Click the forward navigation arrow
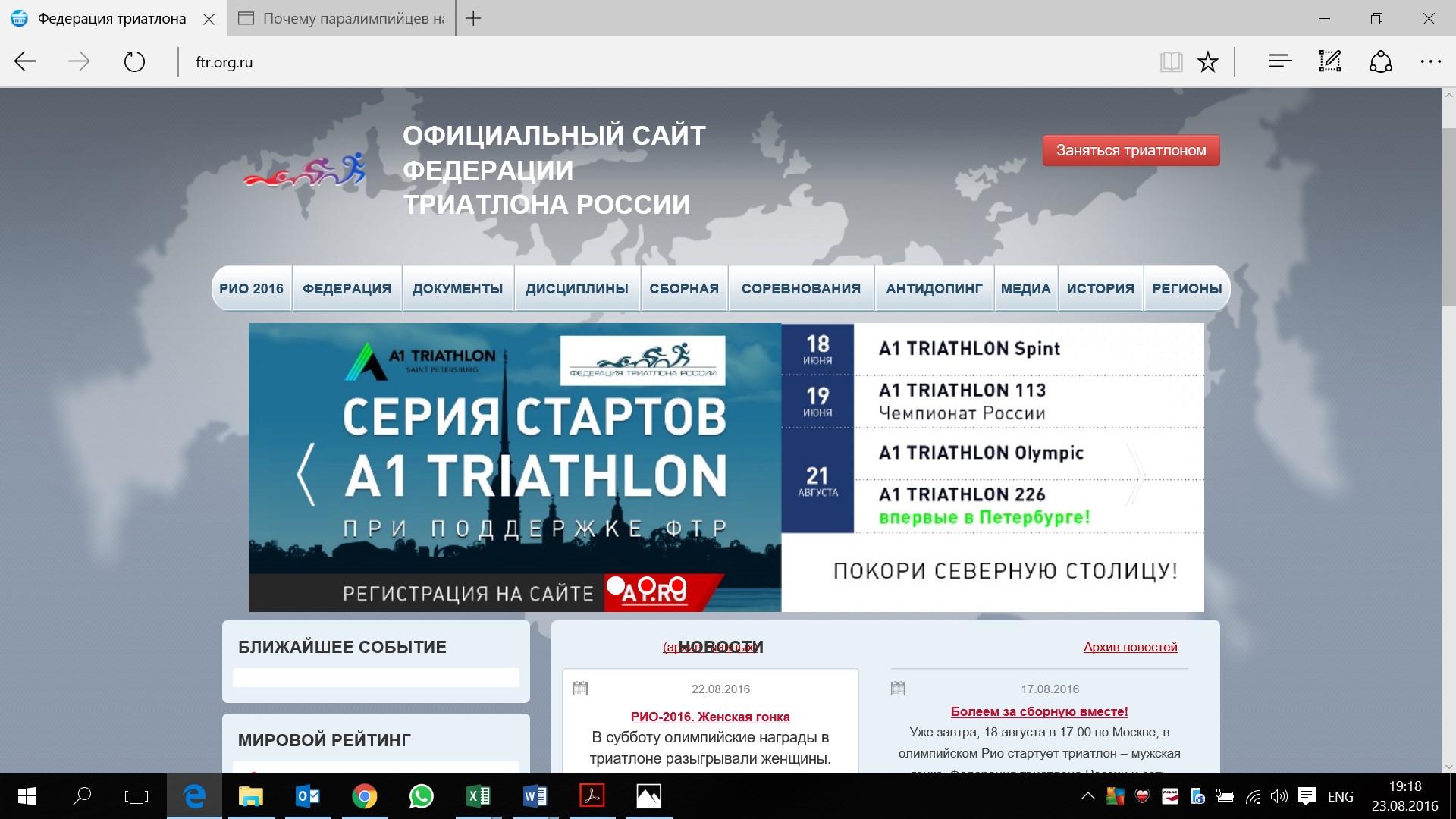 [x=79, y=61]
